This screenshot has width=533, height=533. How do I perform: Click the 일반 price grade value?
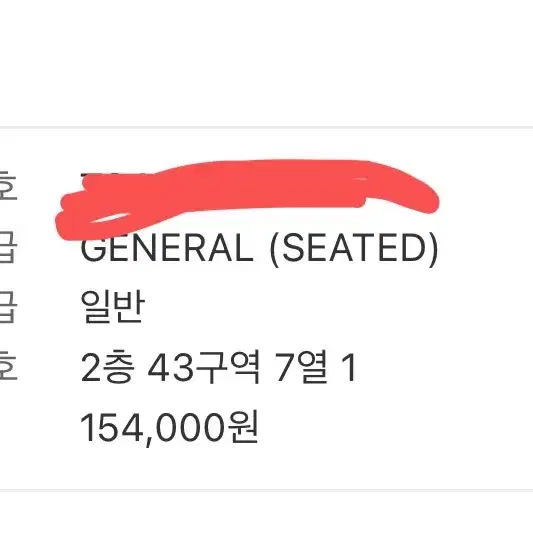pos(113,307)
